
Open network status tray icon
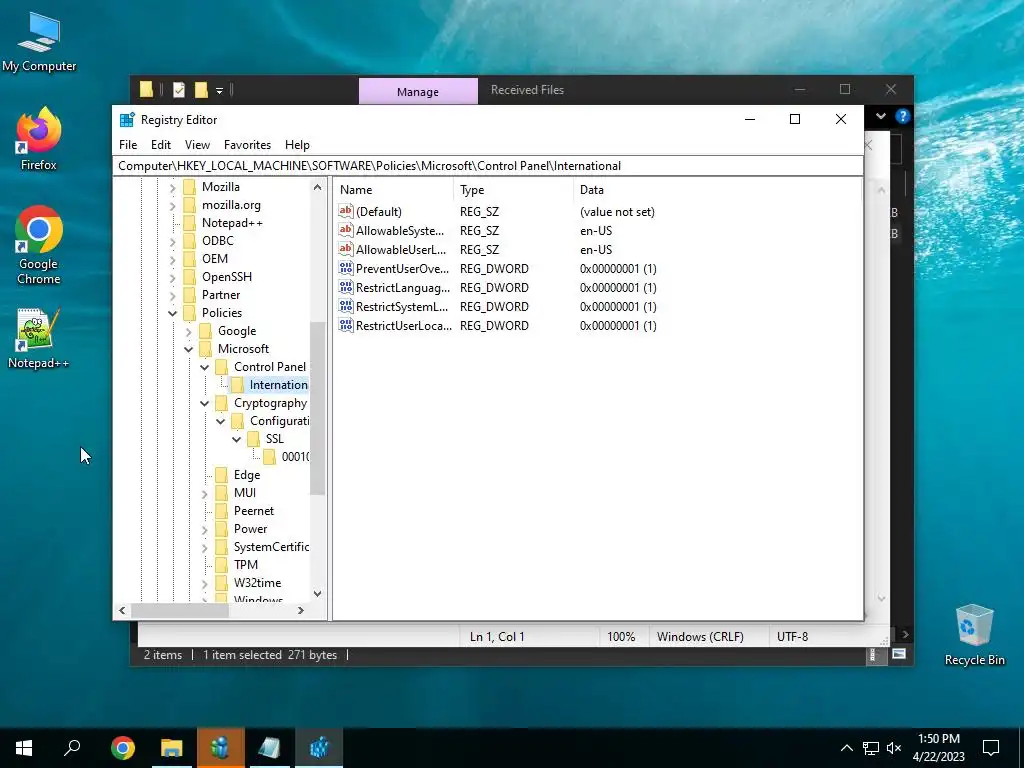coord(871,748)
